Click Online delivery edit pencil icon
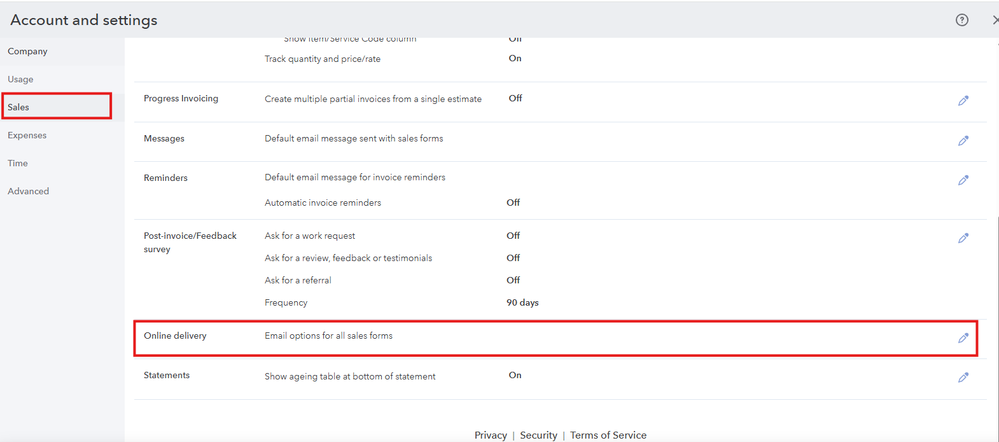This screenshot has width=999, height=442. pos(963,338)
